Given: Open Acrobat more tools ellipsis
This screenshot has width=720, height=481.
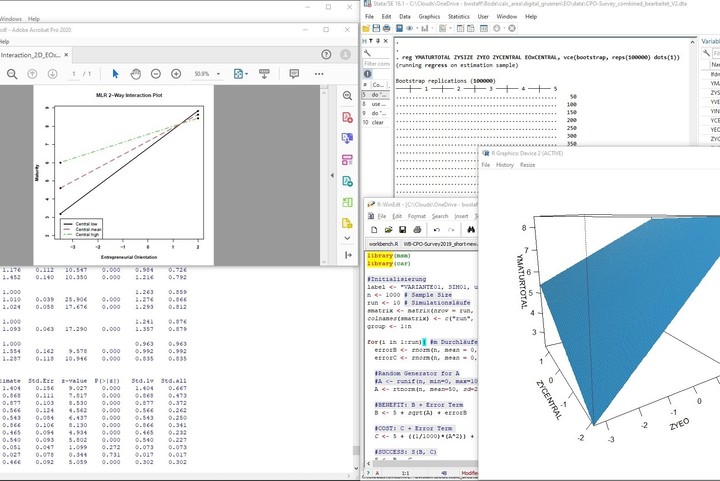Looking at the screenshot, I should (319, 74).
